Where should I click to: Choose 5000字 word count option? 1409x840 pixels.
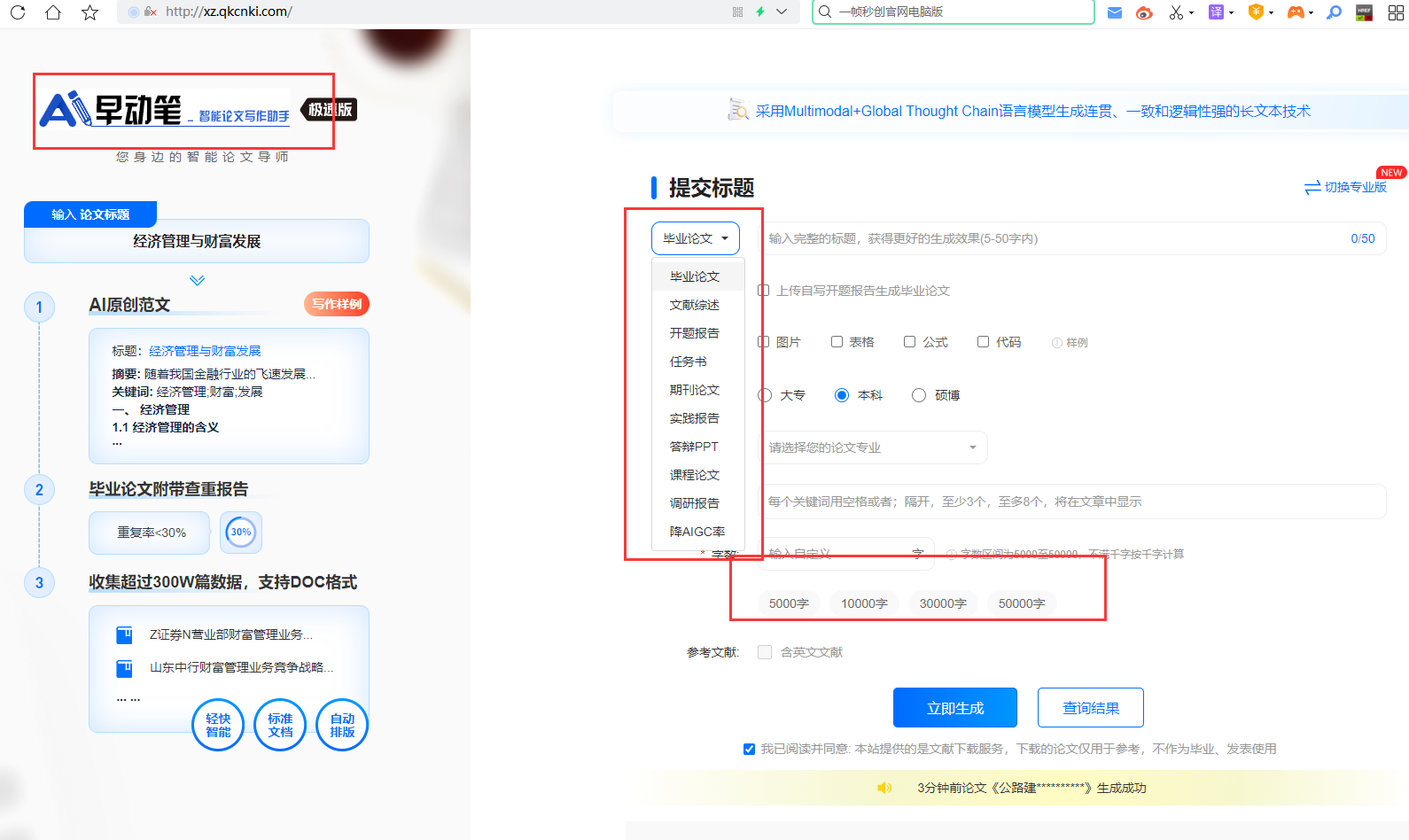(x=789, y=603)
